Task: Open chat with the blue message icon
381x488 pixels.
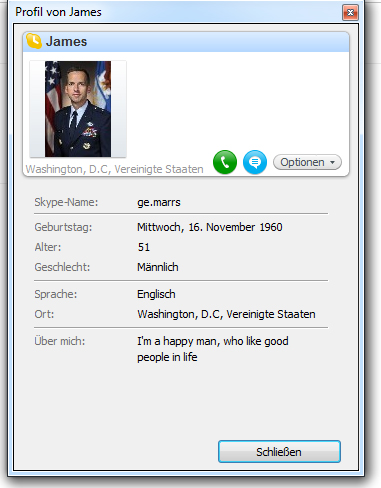Action: [x=255, y=162]
